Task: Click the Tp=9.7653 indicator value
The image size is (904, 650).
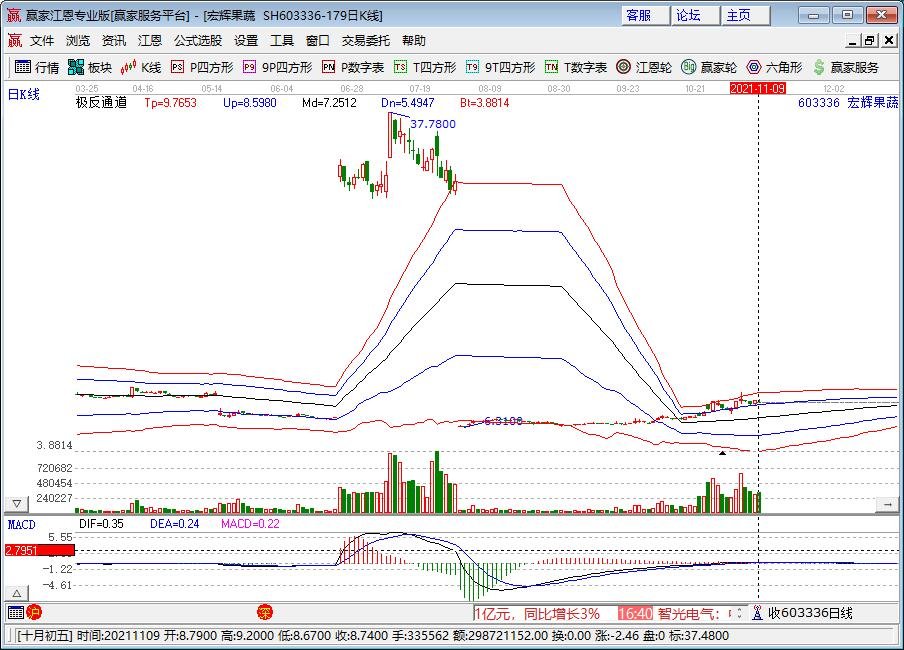Action: point(170,103)
